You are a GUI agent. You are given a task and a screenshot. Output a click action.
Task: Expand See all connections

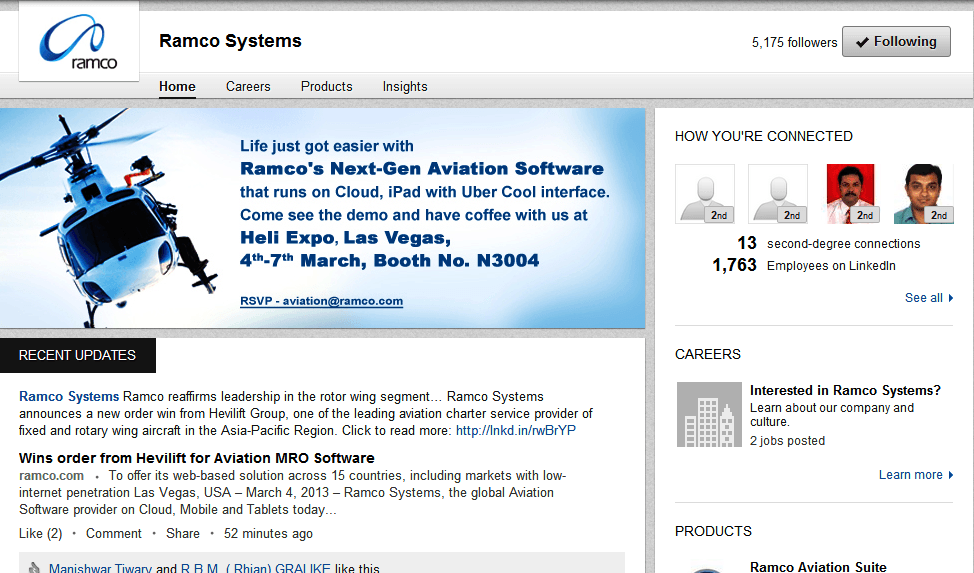click(x=929, y=298)
